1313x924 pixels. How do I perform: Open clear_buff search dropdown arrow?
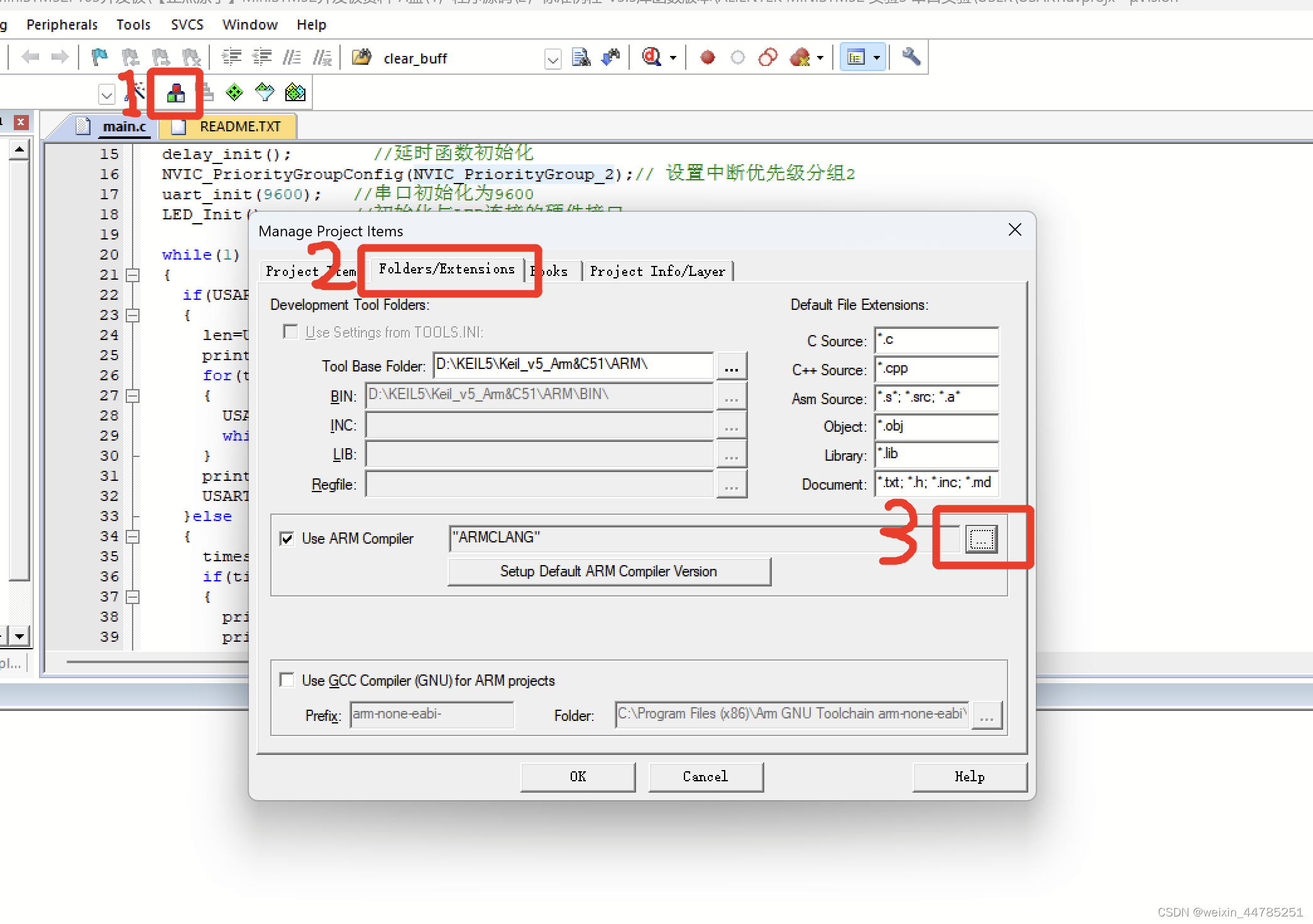553,59
